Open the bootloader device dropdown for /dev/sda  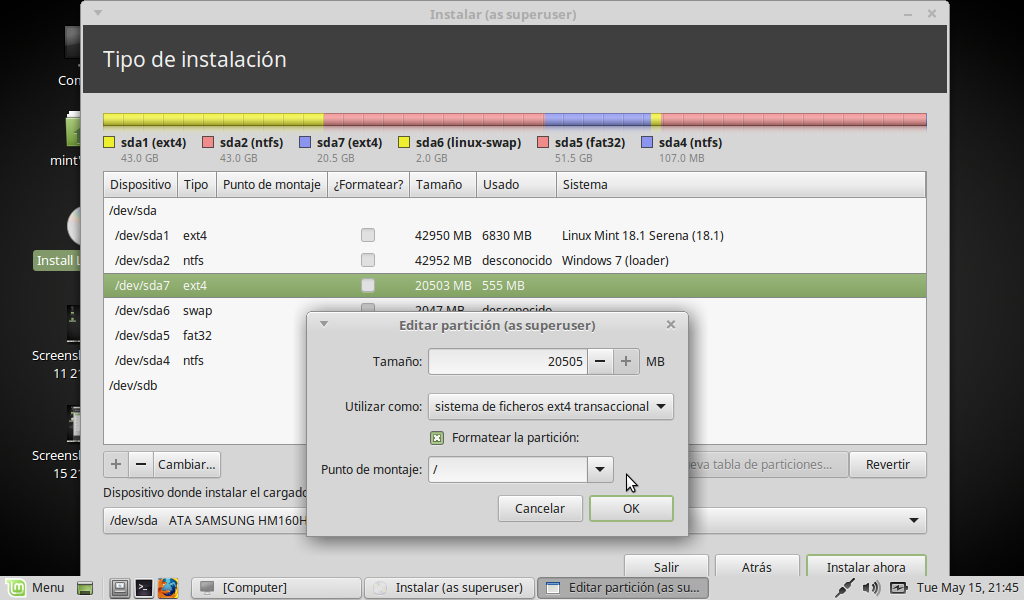913,520
